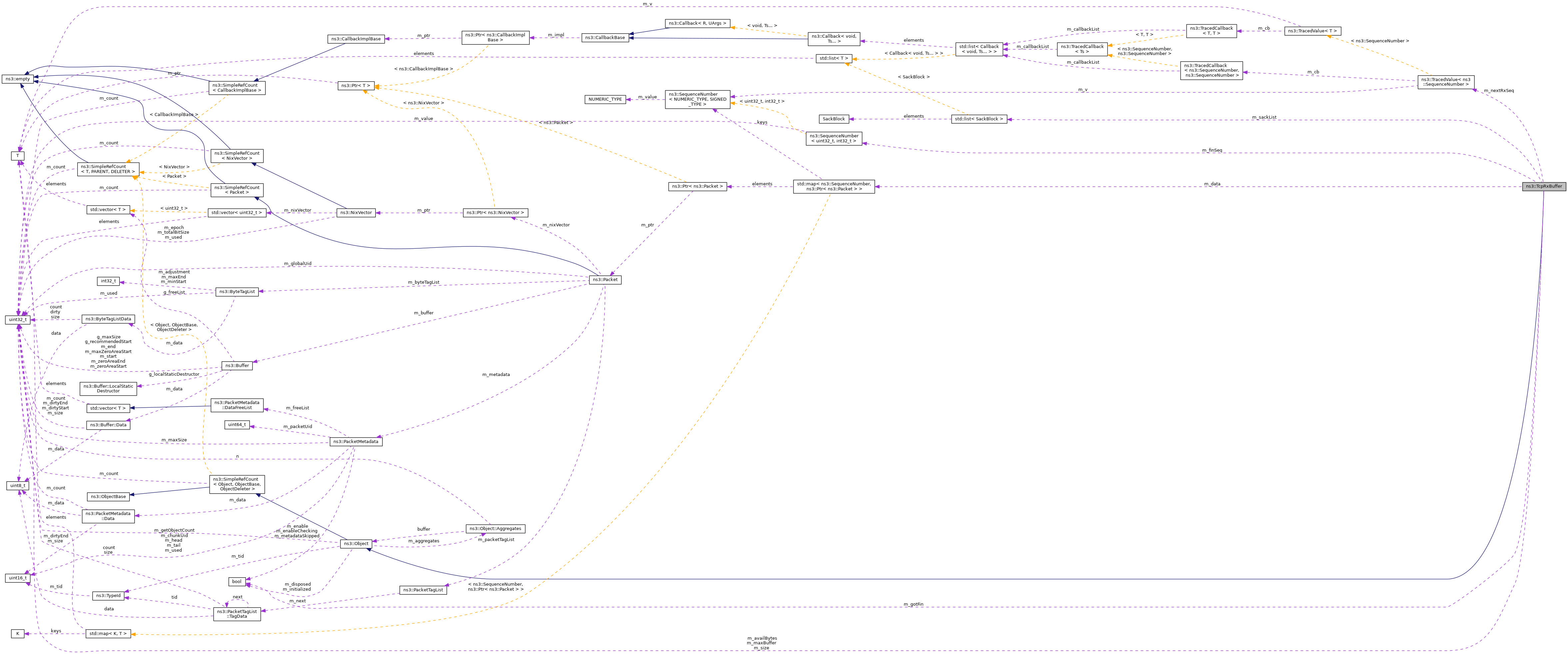The height and width of the screenshot is (654, 1568).
Task: Open the ns3::TracedValue< T > node
Action: [x=1312, y=31]
